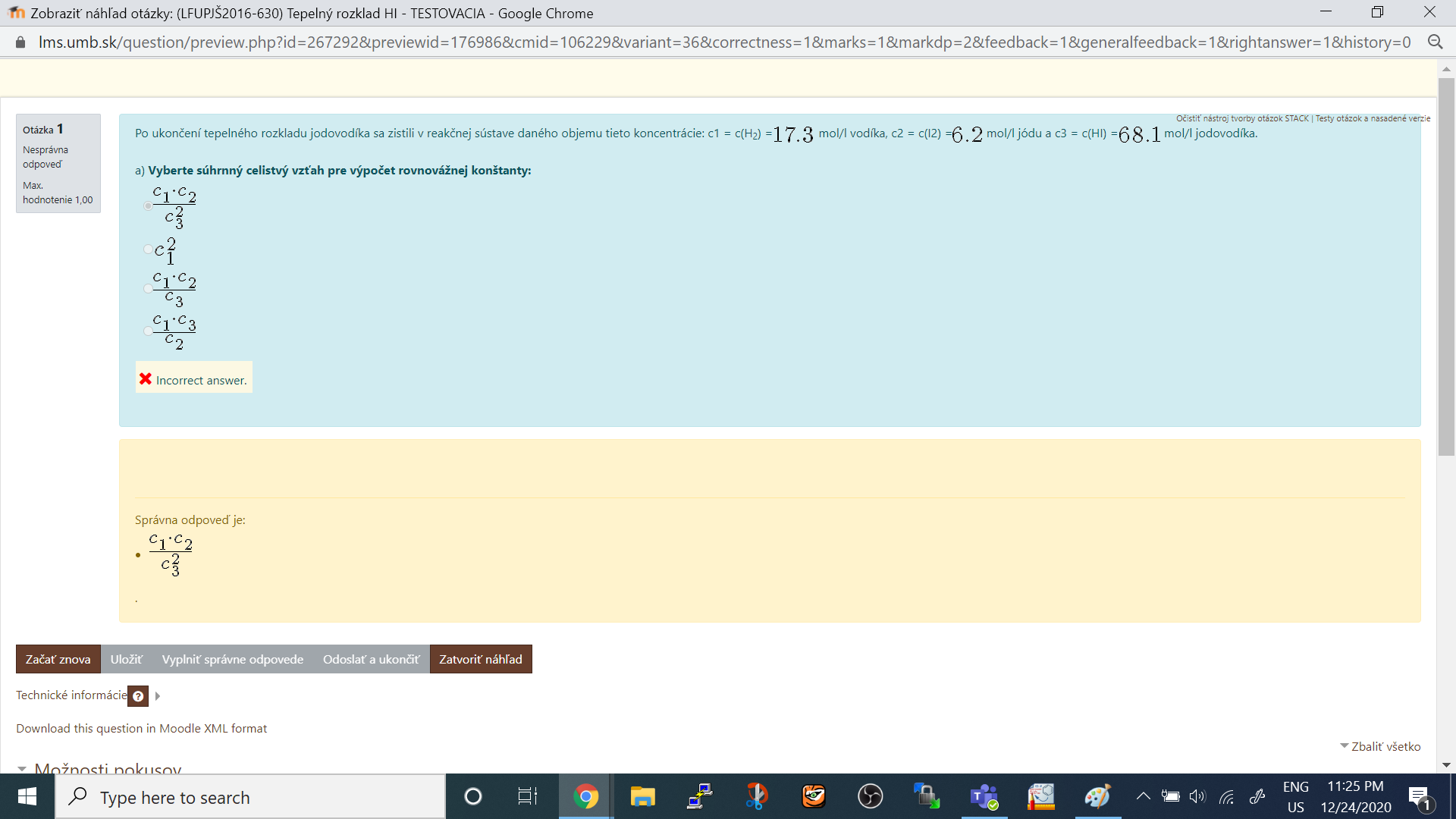Open the Windows Start menu
Viewport: 1456px width, 819px height.
coord(27,796)
